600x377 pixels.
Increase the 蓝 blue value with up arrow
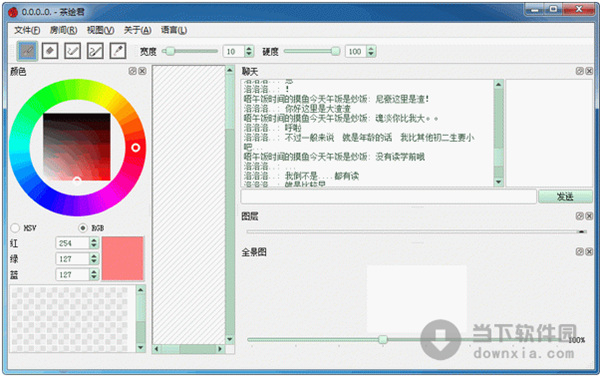pyautogui.click(x=94, y=272)
